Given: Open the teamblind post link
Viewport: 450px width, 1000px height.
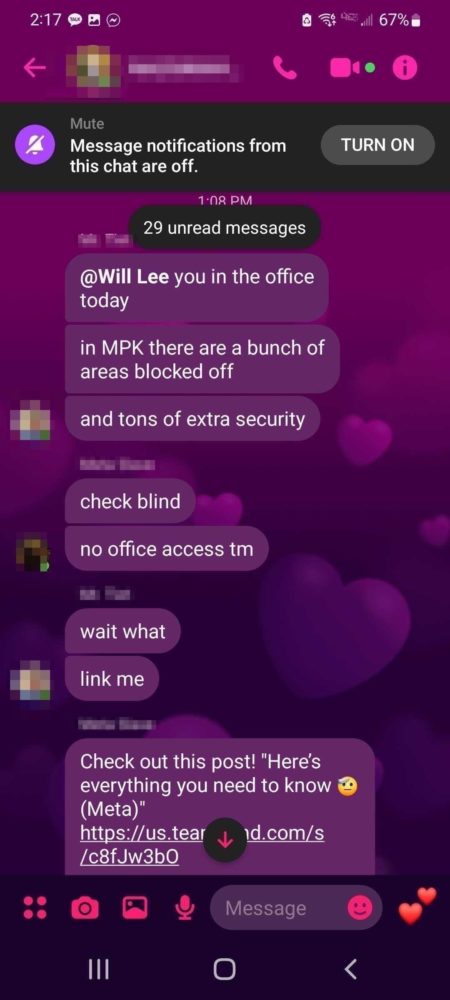Looking at the screenshot, I should (201, 846).
